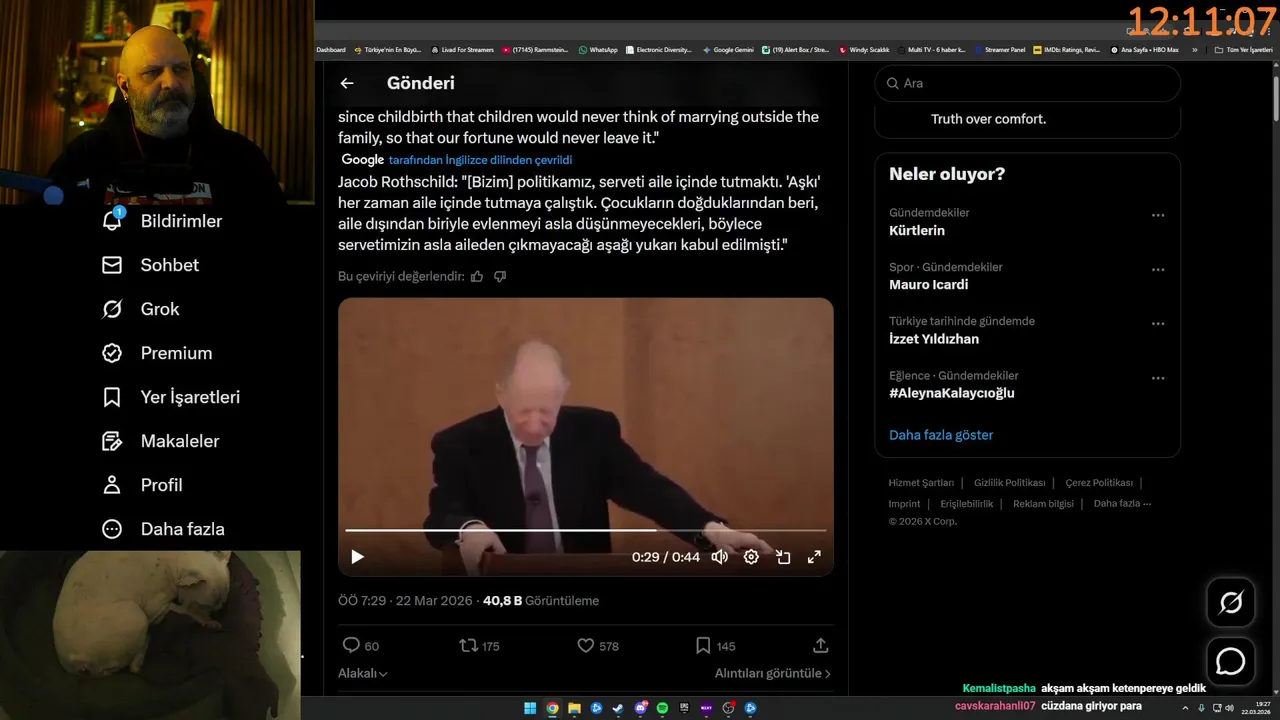
Task: Open Epic Games launcher from taskbar
Action: point(684,708)
